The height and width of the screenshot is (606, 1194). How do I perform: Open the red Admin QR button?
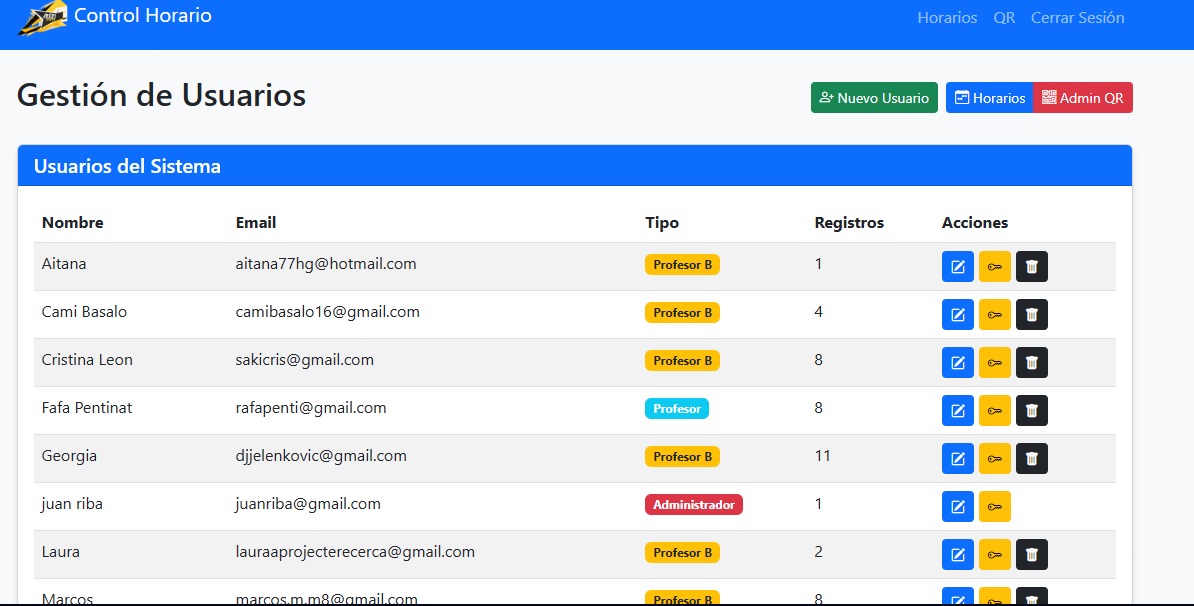(x=1082, y=98)
